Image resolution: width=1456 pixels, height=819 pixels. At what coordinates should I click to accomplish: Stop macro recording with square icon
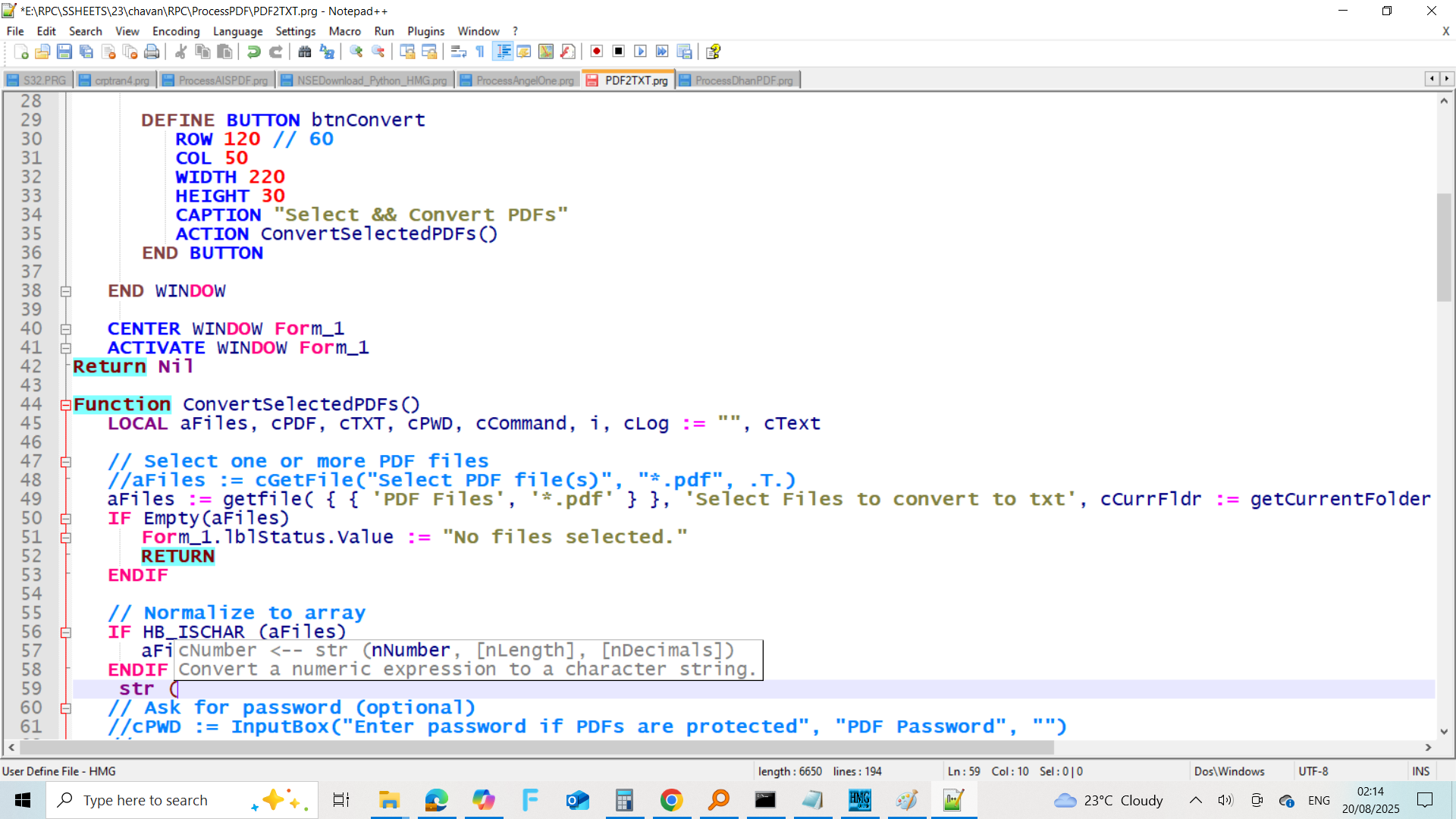click(619, 52)
